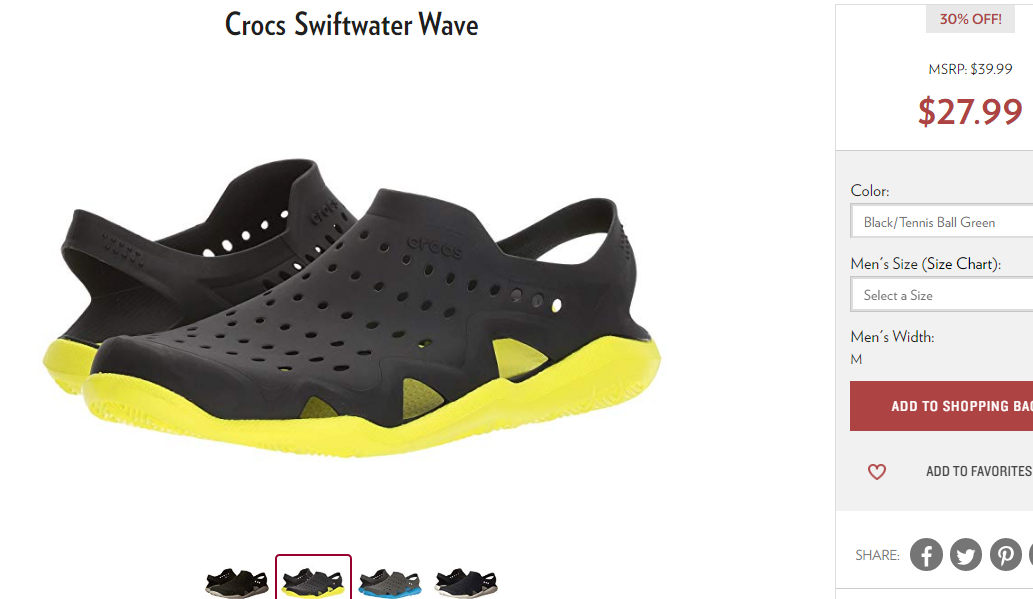Click the SHARE label
1033x599 pixels.
tap(877, 556)
